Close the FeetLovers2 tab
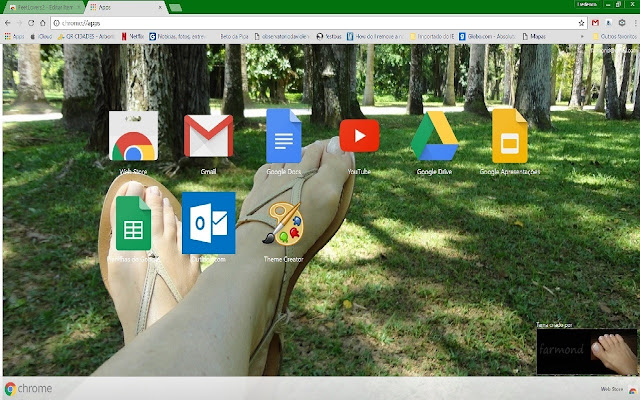The height and width of the screenshot is (400, 640). click(78, 7)
